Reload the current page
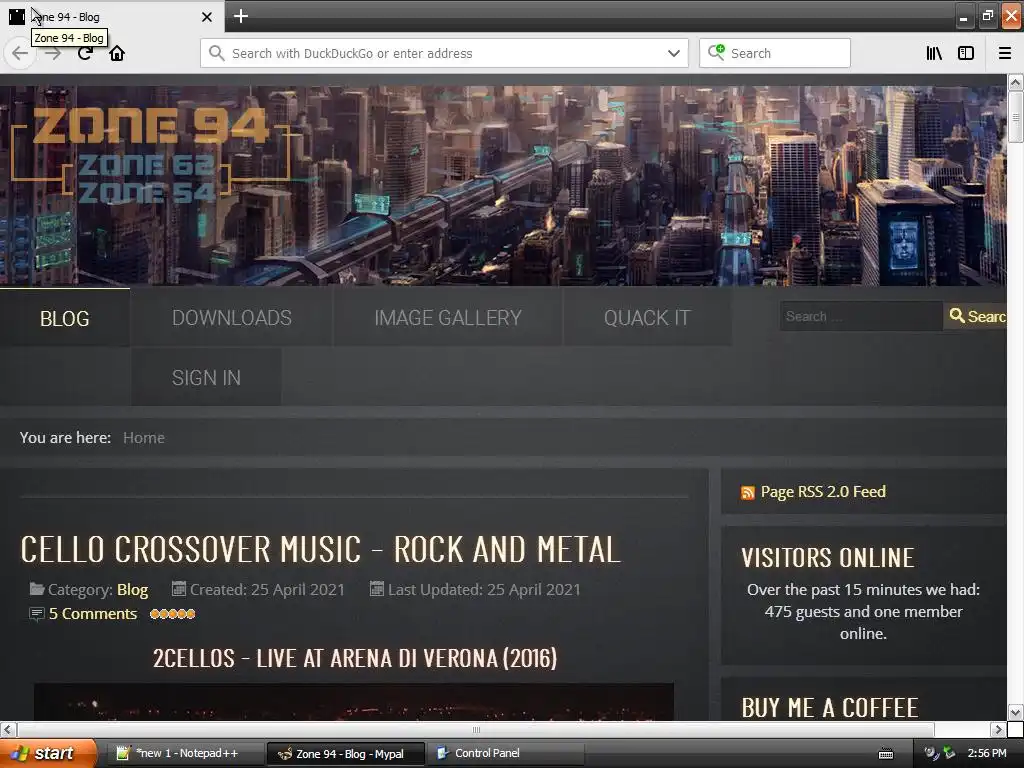The height and width of the screenshot is (768, 1024). (x=85, y=53)
